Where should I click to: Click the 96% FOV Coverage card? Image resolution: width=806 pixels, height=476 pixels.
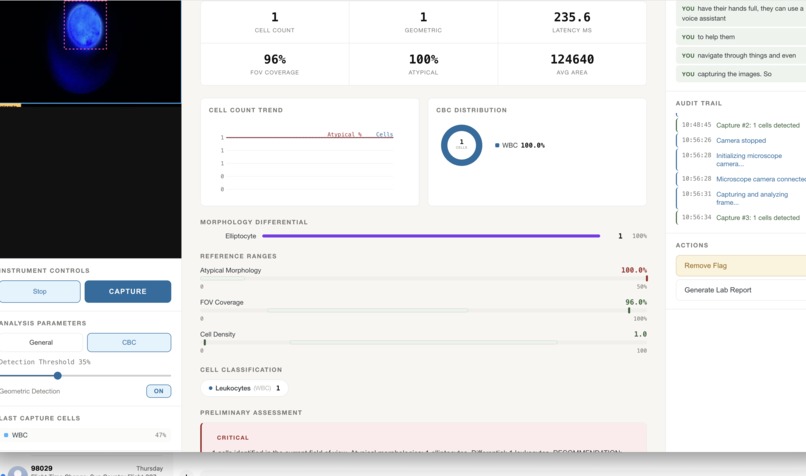click(274, 64)
